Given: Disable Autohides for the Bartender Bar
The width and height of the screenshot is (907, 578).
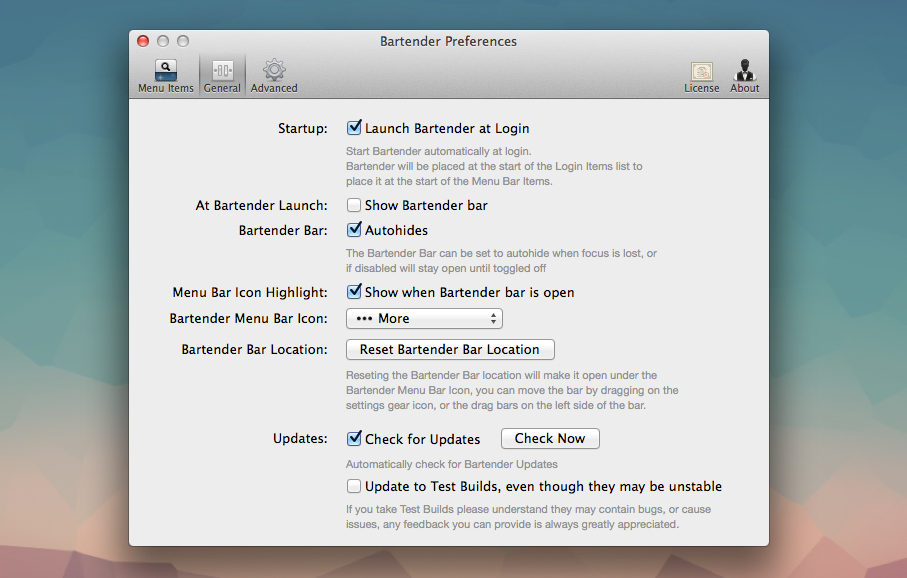Looking at the screenshot, I should pyautogui.click(x=354, y=229).
